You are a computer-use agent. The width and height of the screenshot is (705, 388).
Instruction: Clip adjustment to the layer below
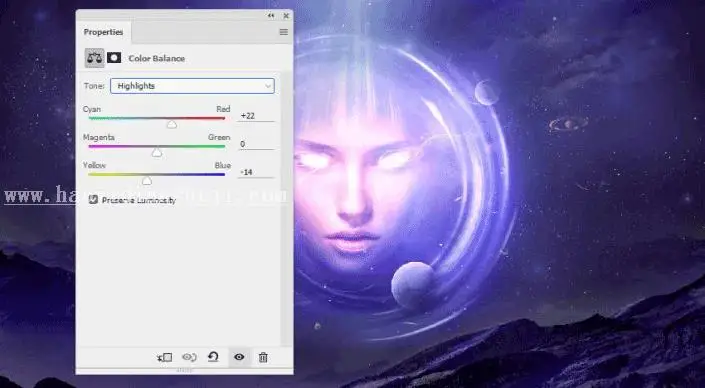tap(165, 357)
